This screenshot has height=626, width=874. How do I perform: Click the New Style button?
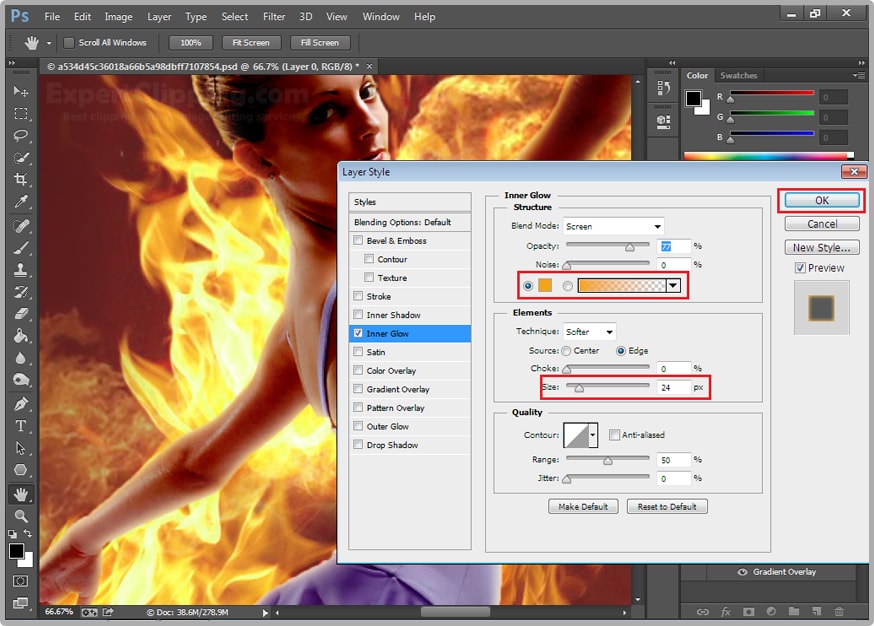click(821, 247)
